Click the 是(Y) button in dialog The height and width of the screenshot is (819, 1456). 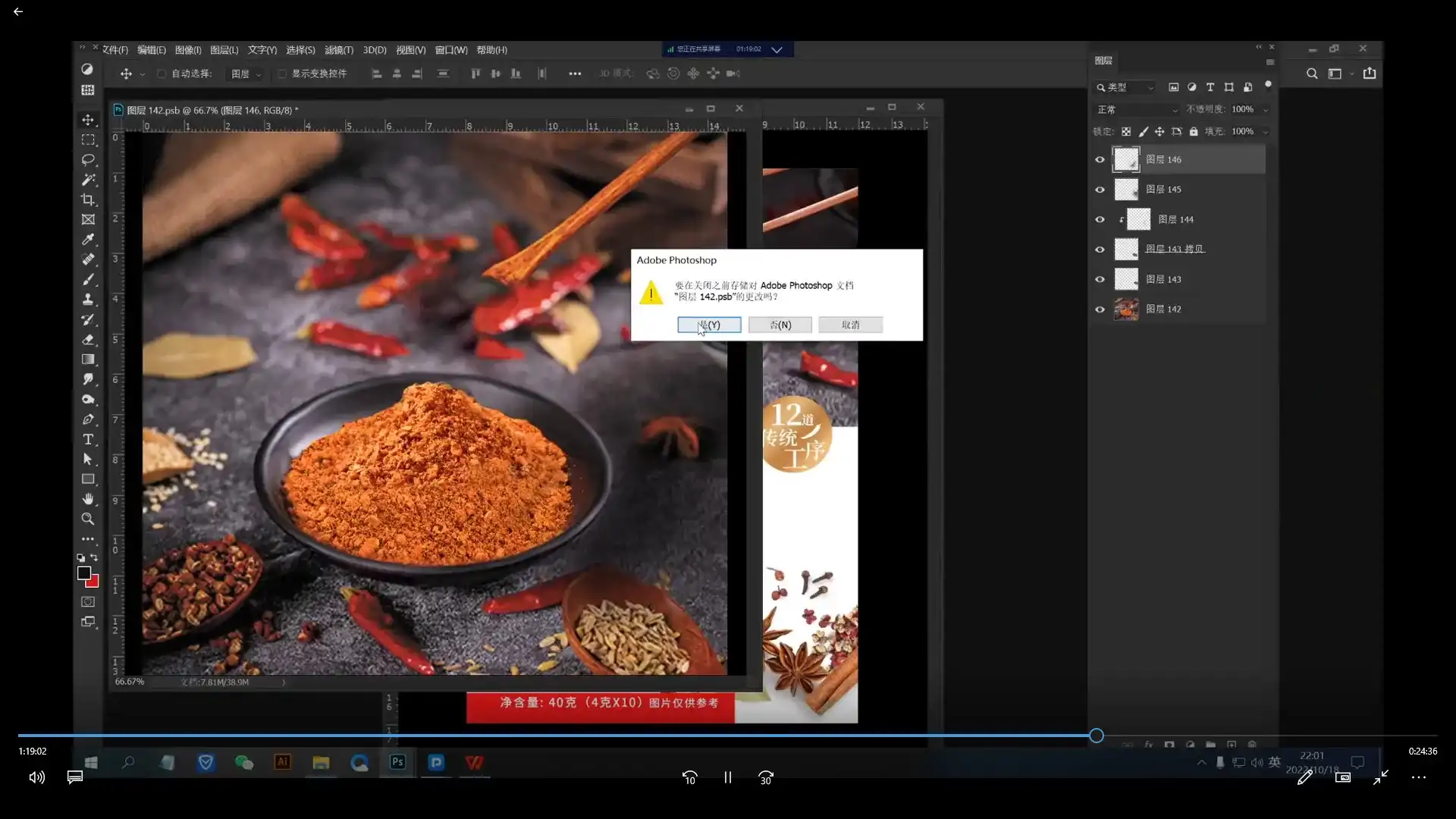[x=709, y=325]
